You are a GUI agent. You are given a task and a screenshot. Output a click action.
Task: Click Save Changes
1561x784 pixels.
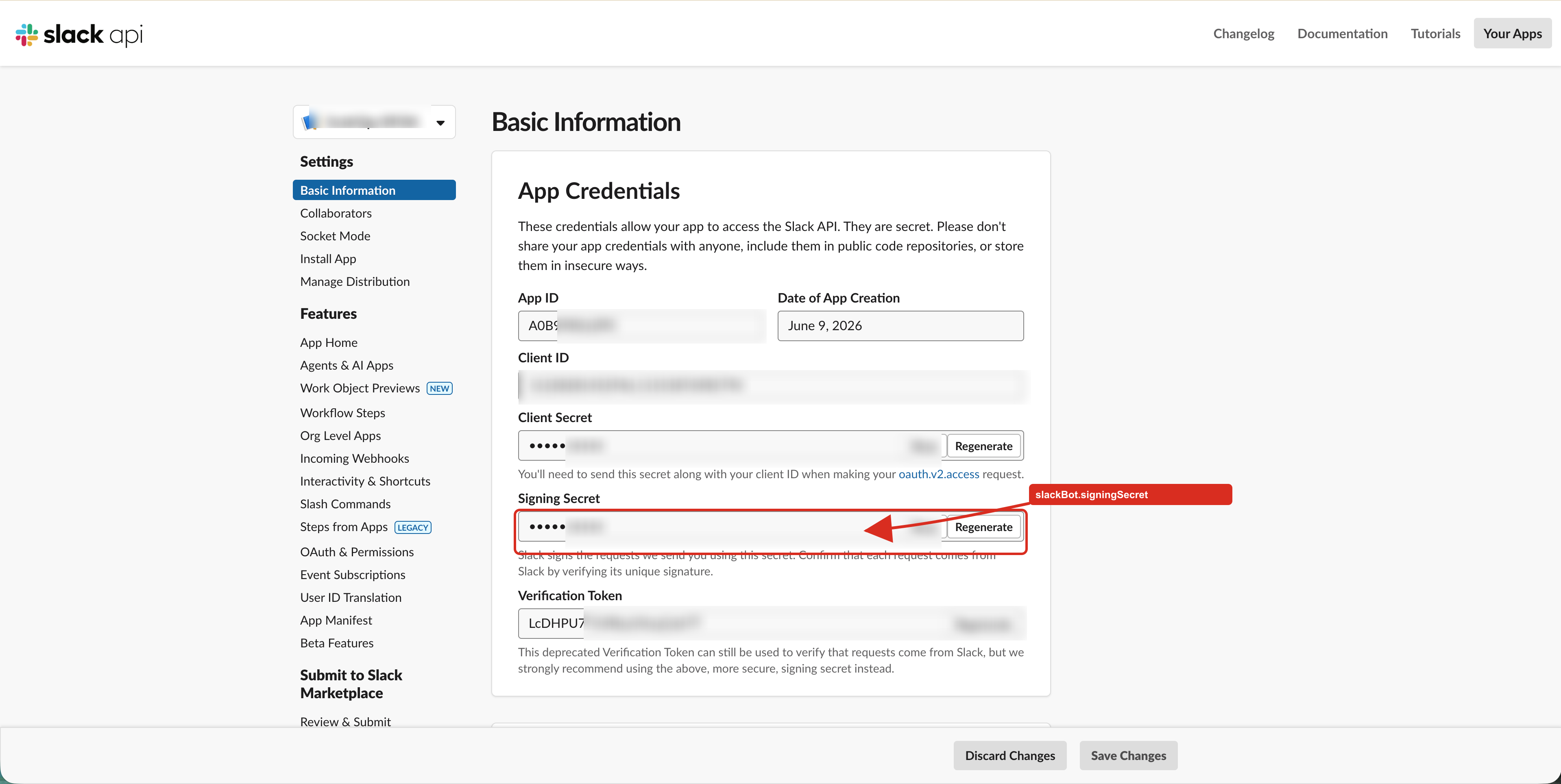[x=1128, y=756]
